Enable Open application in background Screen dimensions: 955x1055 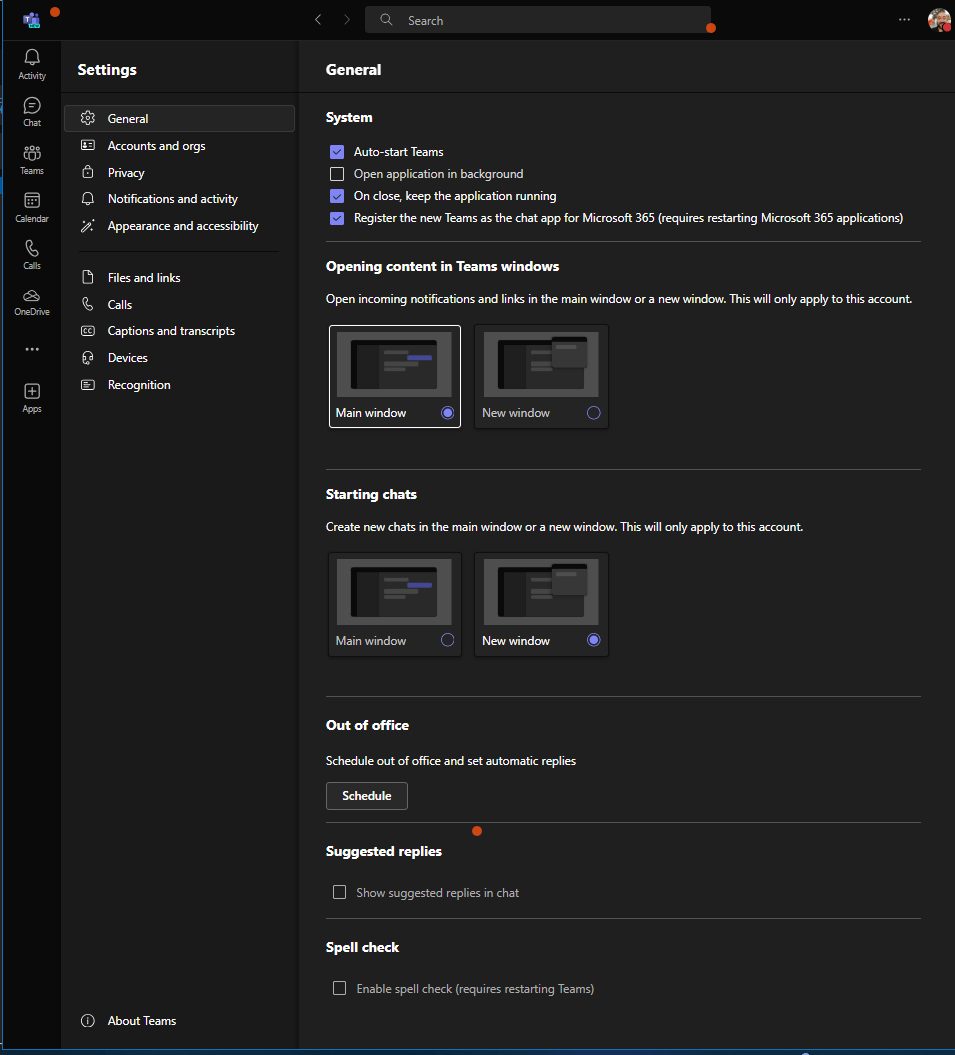pos(337,174)
